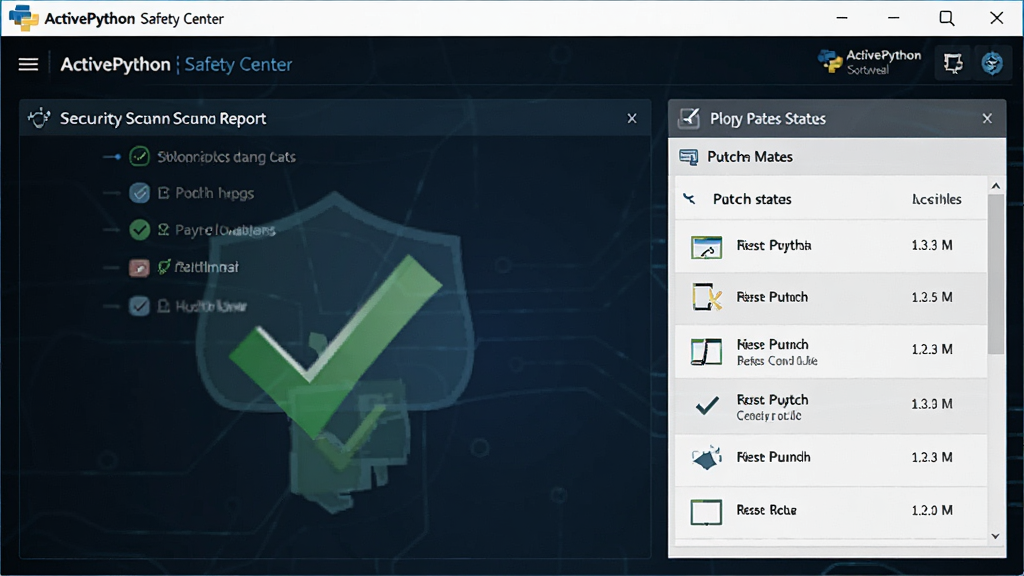Click the Ploy Pates States panel icon
Screen dimensions: 1024x576
pyautogui.click(x=689, y=118)
